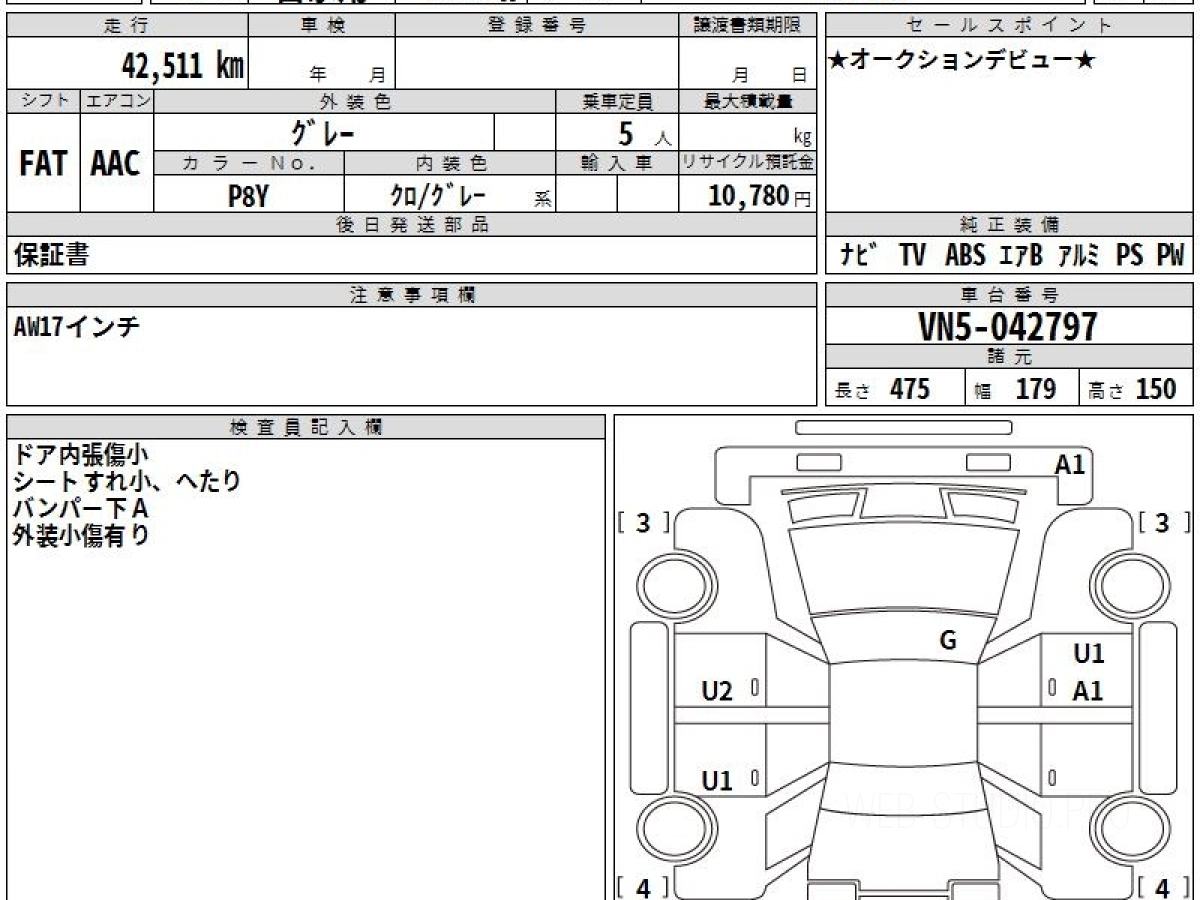1200x900 pixels.
Task: Select the color code P8Y
Action: [x=248, y=195]
